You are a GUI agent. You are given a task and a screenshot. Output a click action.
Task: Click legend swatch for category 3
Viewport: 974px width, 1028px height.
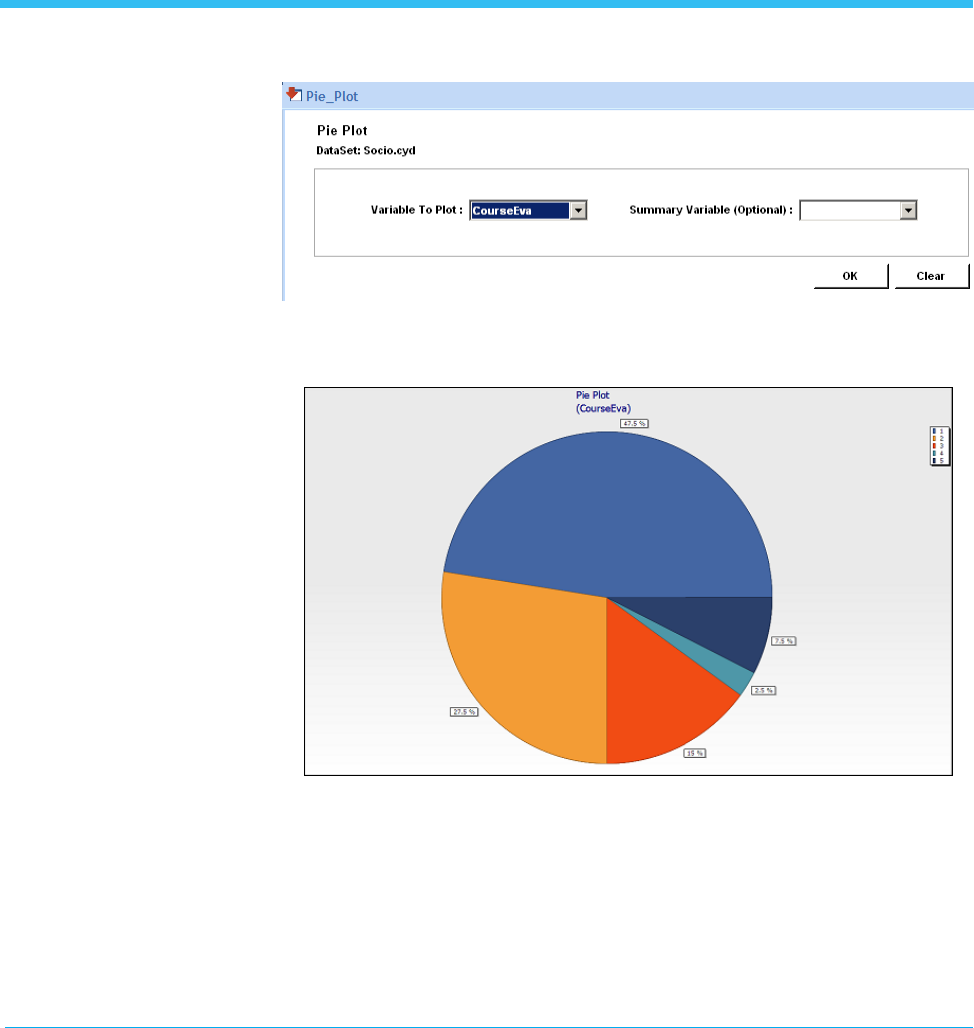[x=934, y=446]
